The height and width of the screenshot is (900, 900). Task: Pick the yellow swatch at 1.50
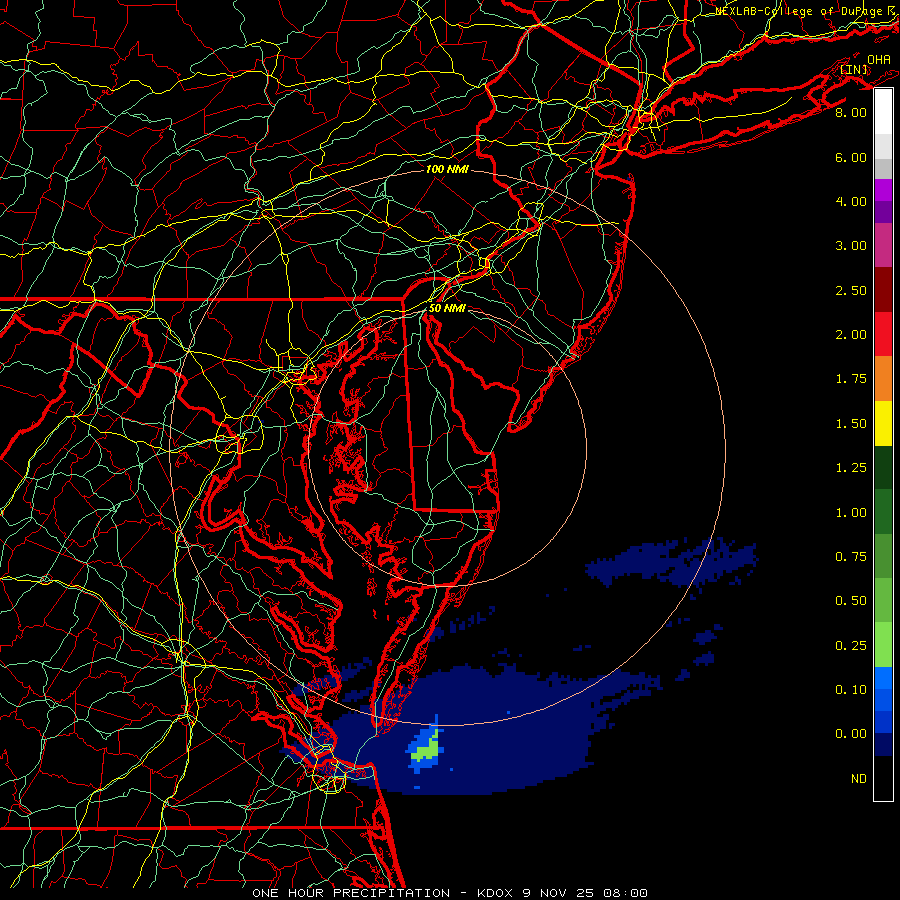coord(883,423)
